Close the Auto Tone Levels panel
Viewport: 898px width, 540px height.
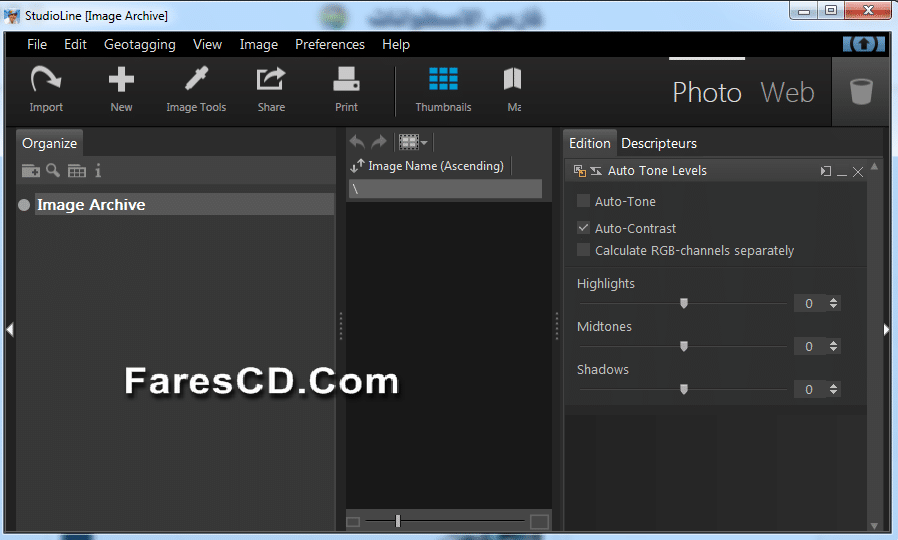point(858,172)
